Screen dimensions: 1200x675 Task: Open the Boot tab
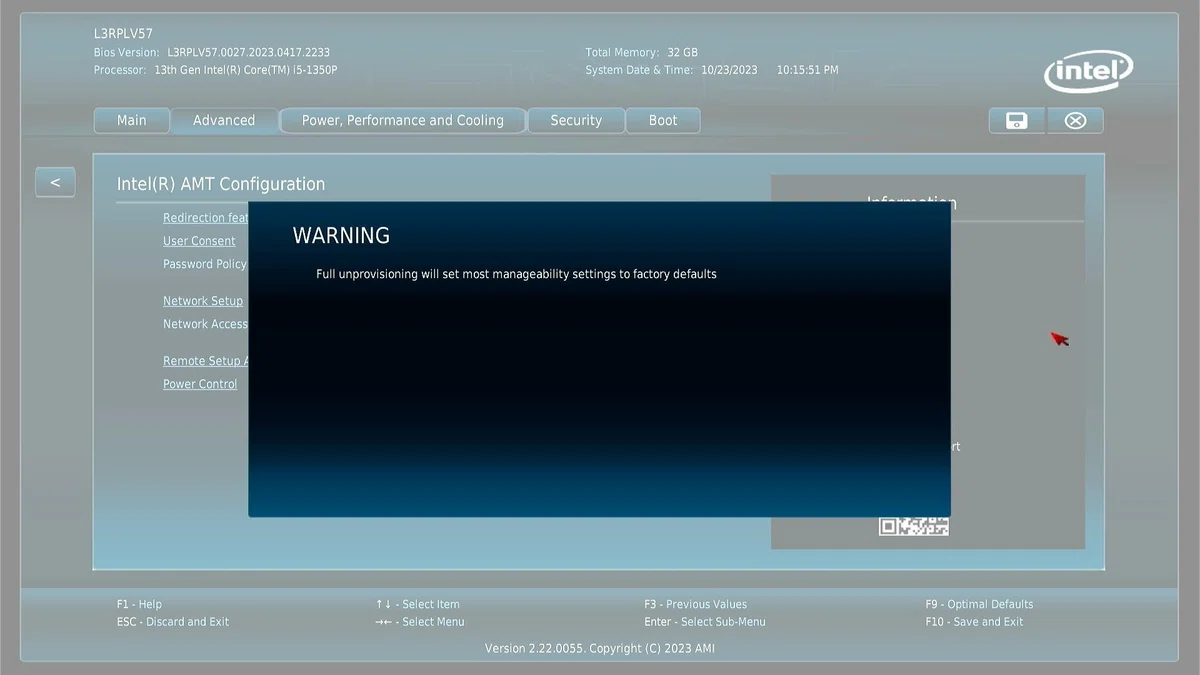[663, 121]
